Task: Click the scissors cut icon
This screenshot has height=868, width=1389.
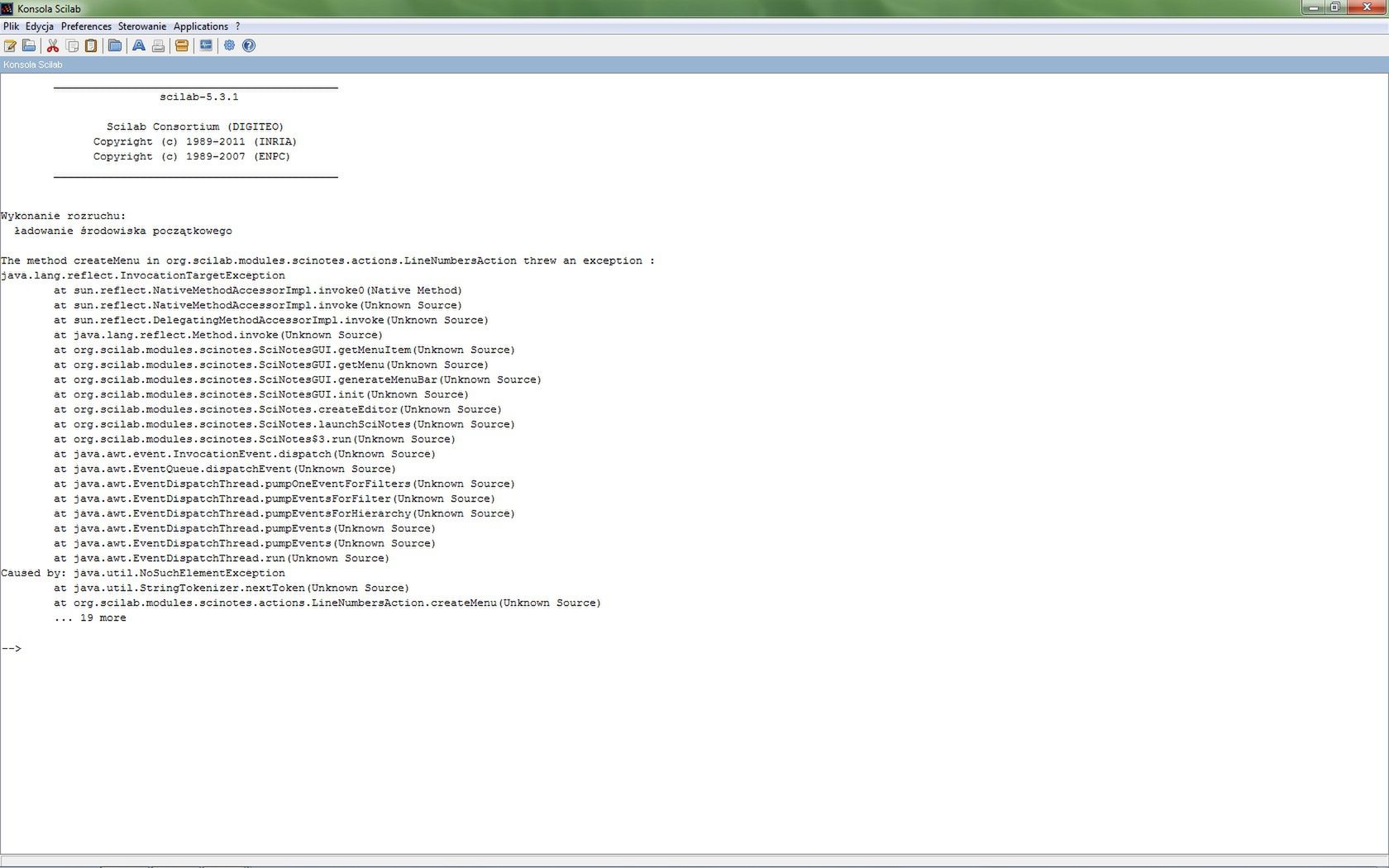Action: (53, 45)
